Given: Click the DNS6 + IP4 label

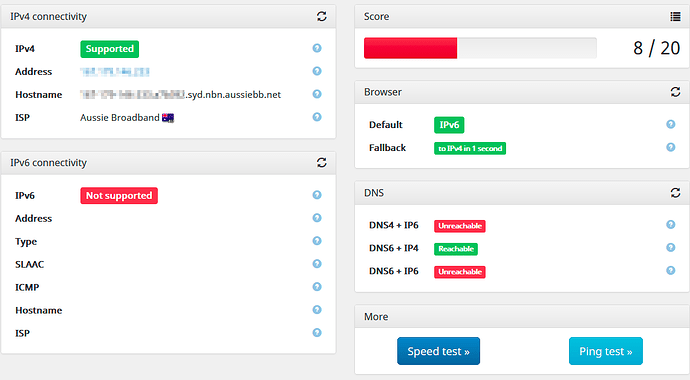Looking at the screenshot, I should 394,248.
